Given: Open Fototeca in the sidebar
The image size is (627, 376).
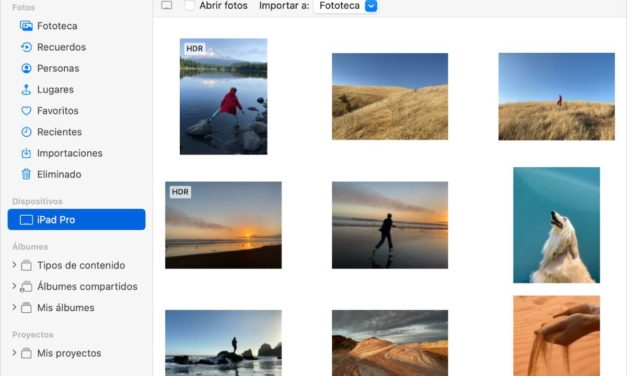Looking at the screenshot, I should point(76,26).
